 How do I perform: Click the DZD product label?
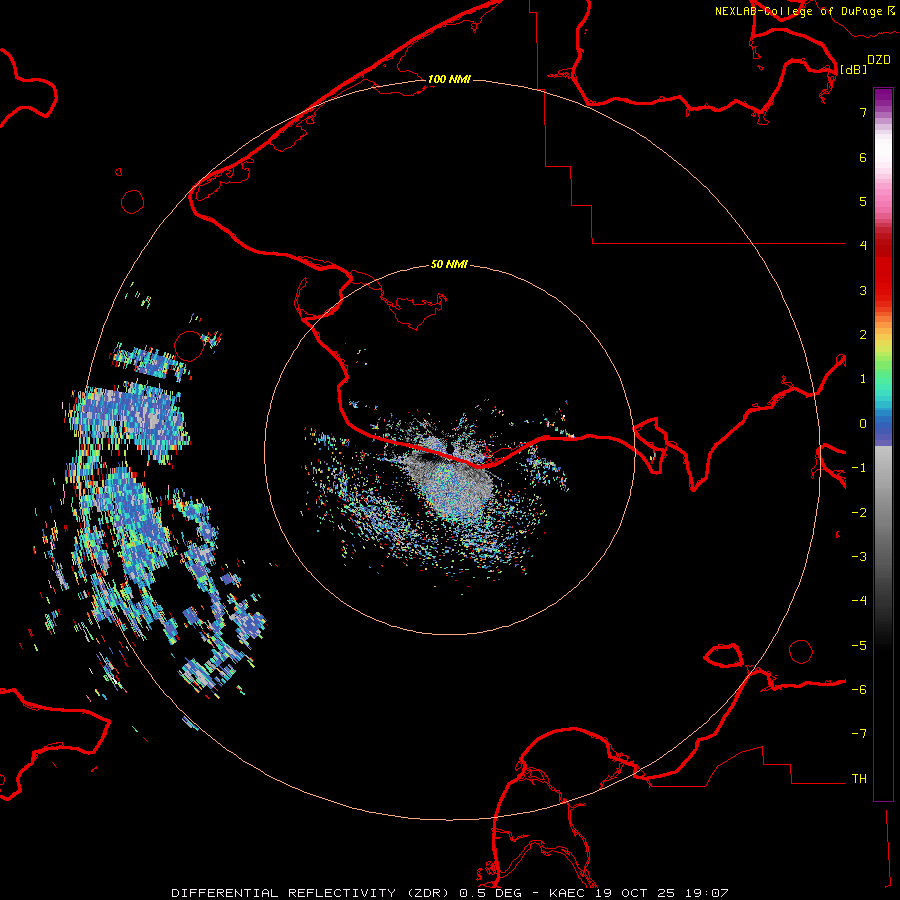tap(879, 60)
